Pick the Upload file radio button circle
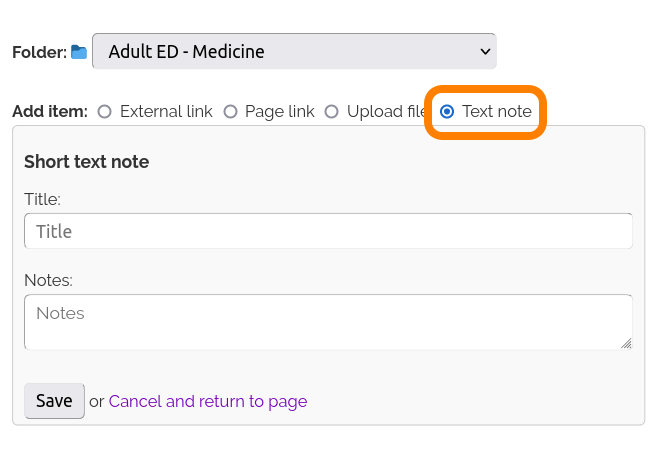This screenshot has width=652, height=463. click(332, 112)
